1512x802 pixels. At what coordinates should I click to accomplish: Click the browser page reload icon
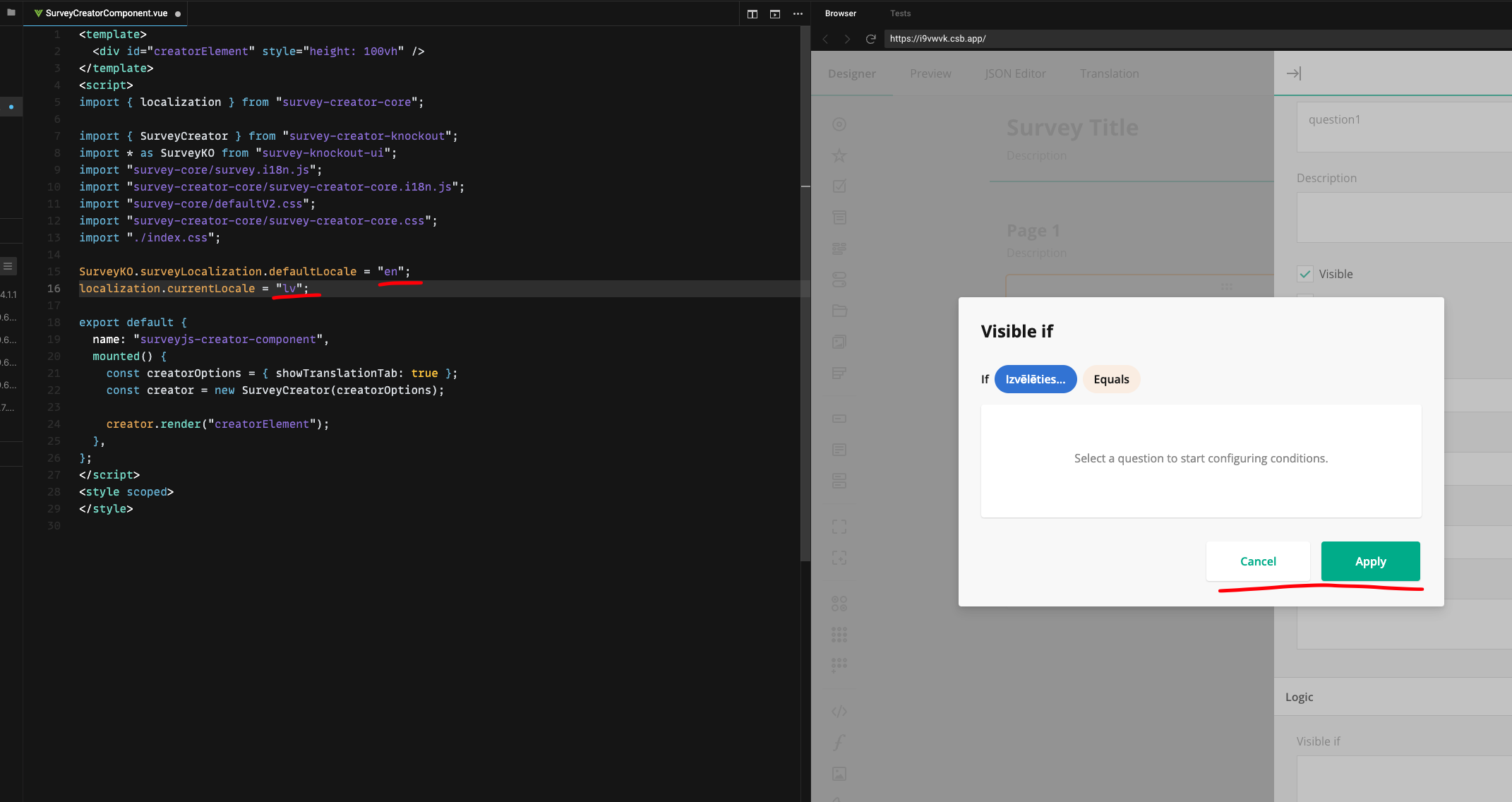(870, 39)
